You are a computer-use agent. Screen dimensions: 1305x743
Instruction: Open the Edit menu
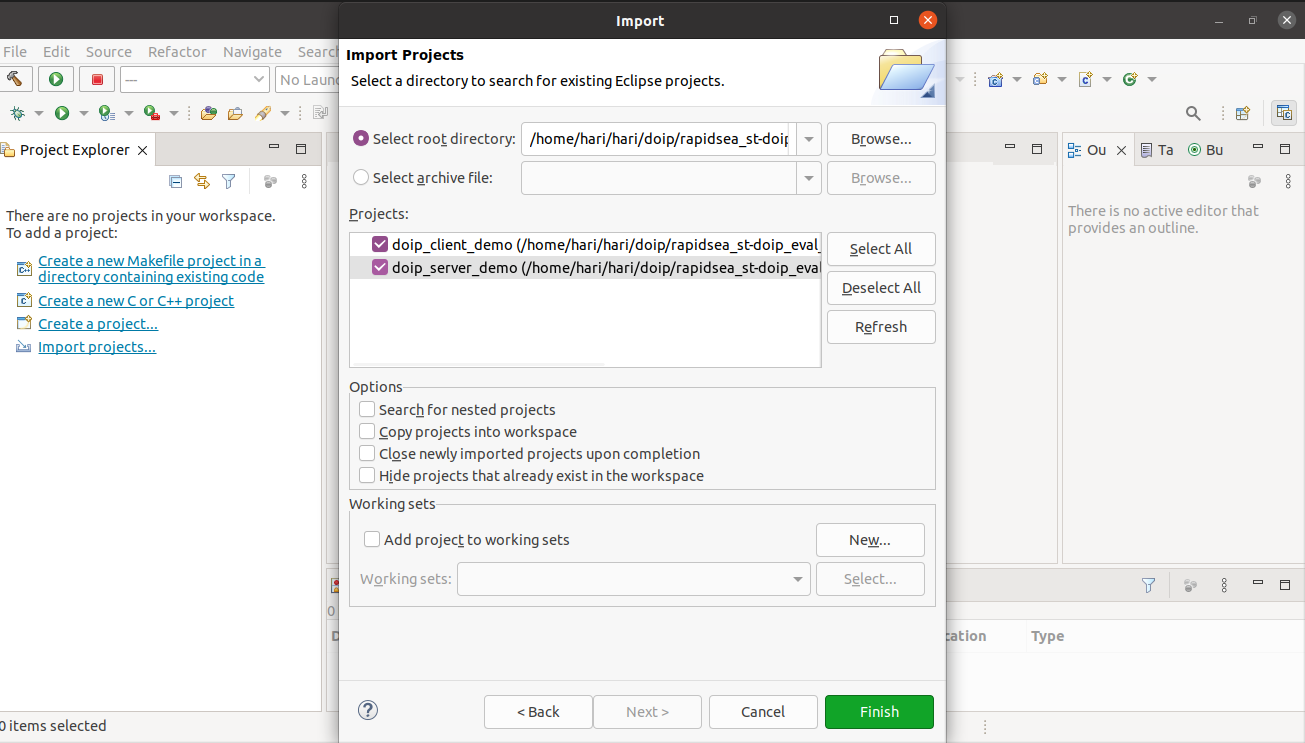coord(56,52)
